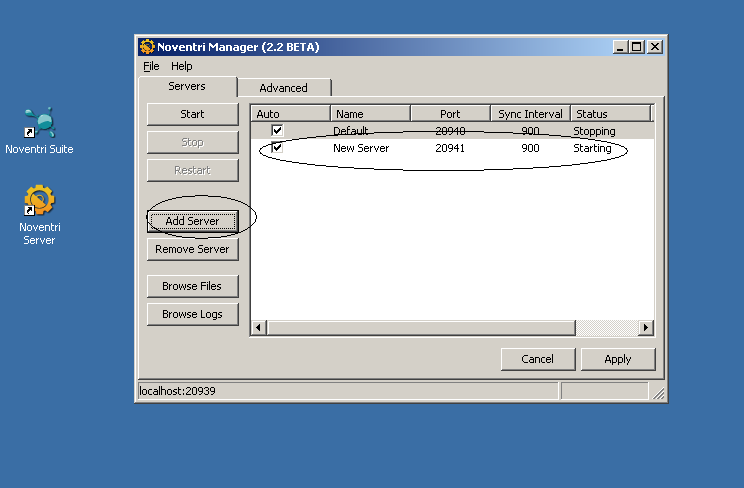Click the Status column header

[611, 114]
